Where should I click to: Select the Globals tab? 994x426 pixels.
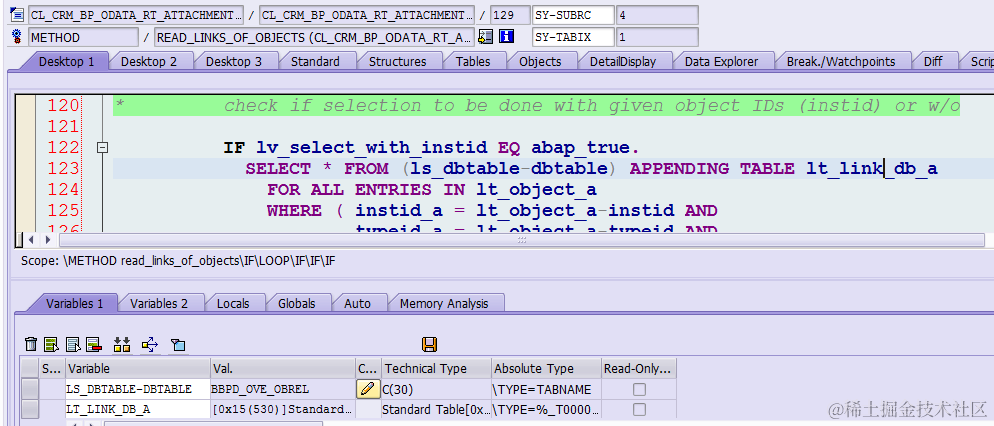pos(296,303)
